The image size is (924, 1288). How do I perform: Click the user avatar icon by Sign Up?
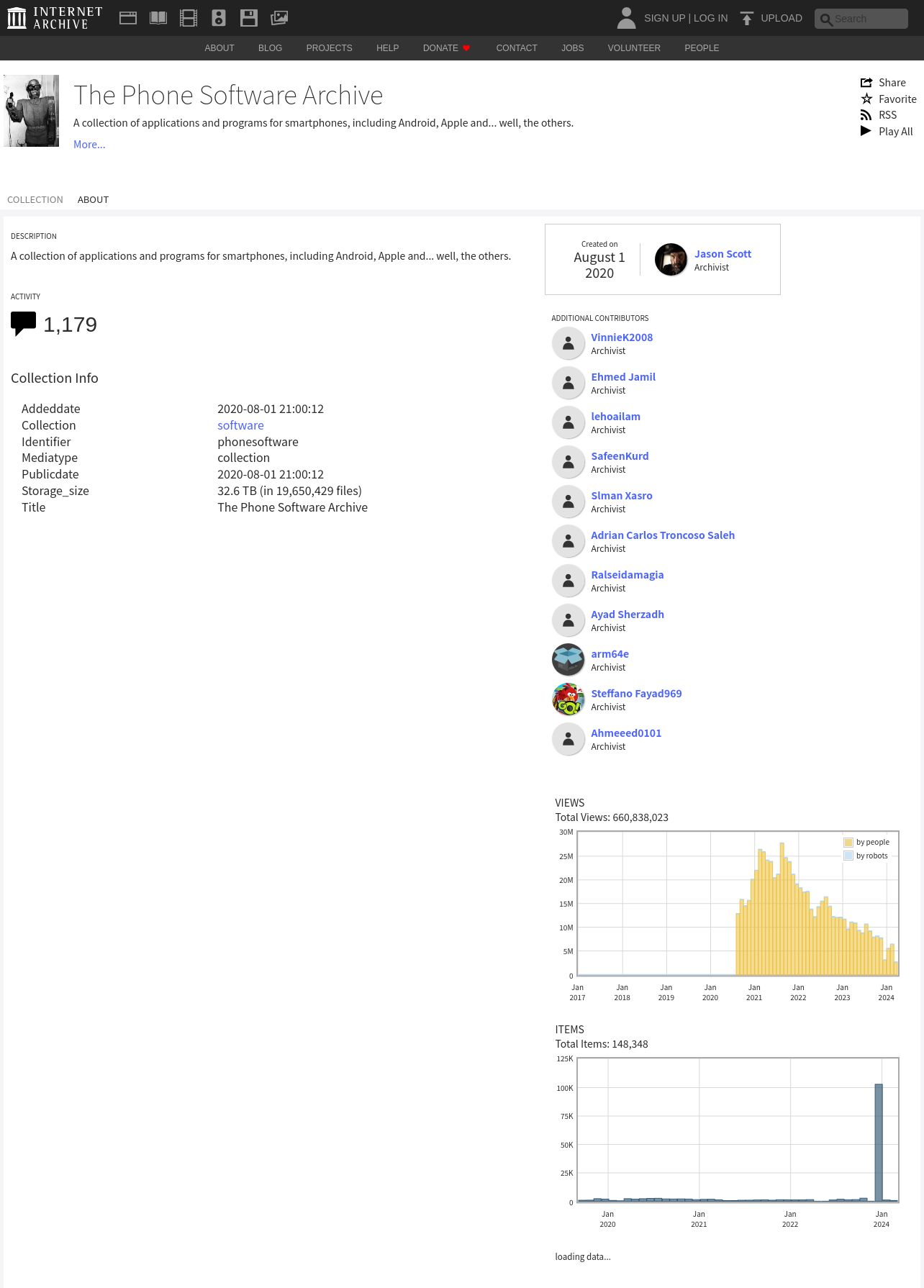(626, 18)
